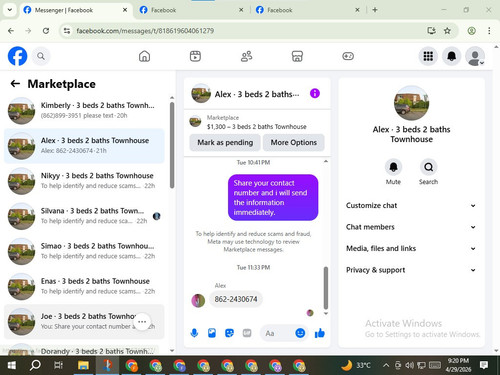Open File Explorer from taskbar
This screenshot has width=500, height=375.
83,365
